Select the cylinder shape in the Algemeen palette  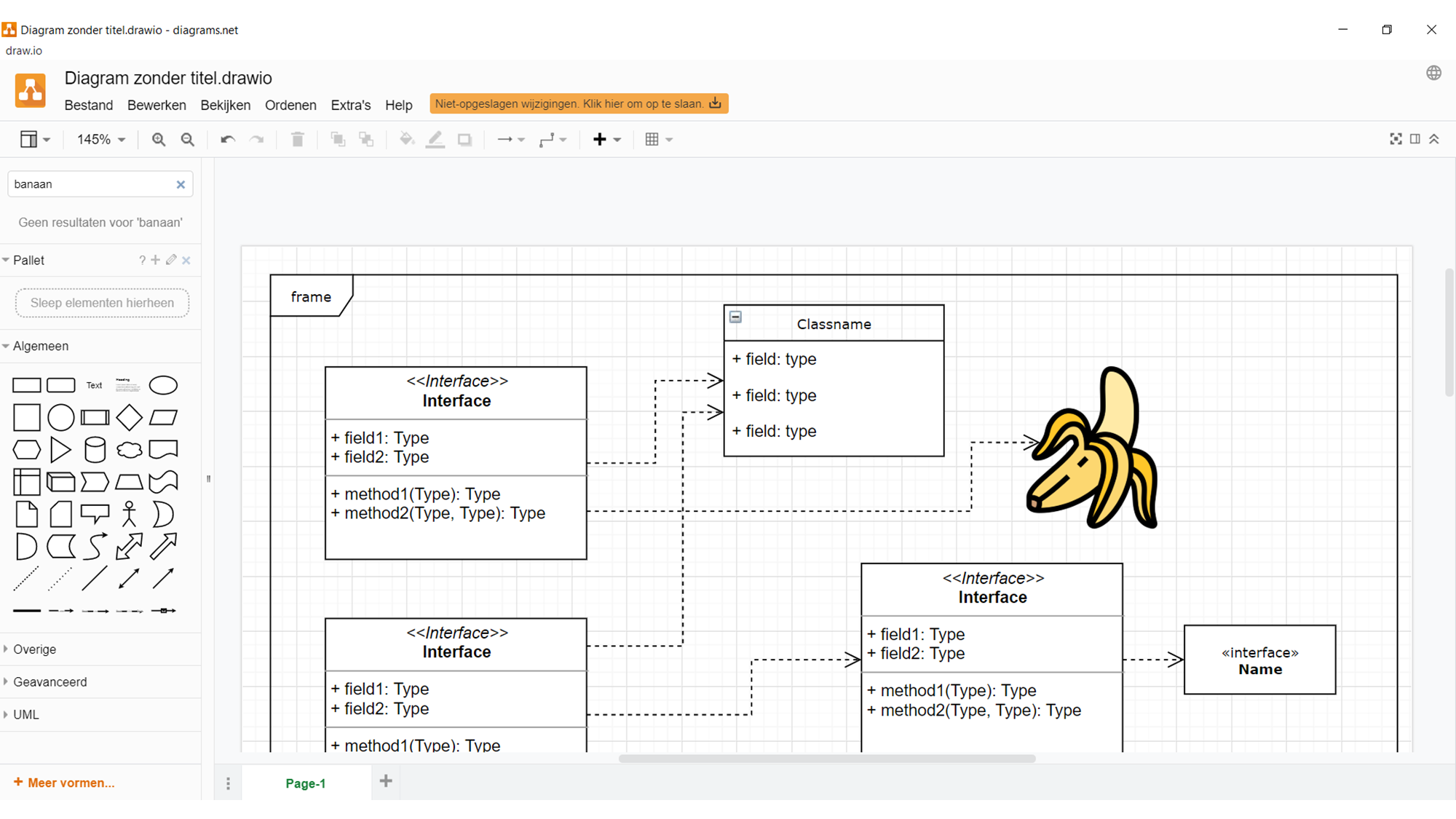pos(95,450)
